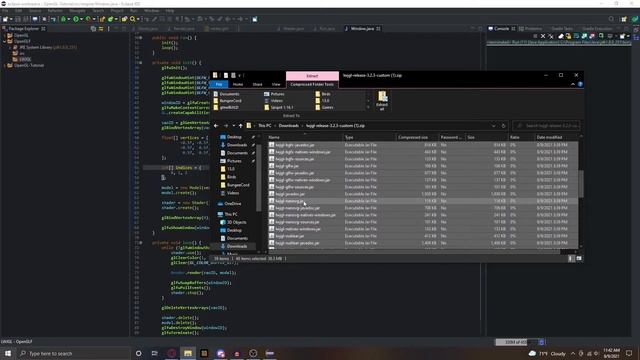Click Open Perspective icon in Eclipse
This screenshot has width=640, height=360.
(x=624, y=19)
